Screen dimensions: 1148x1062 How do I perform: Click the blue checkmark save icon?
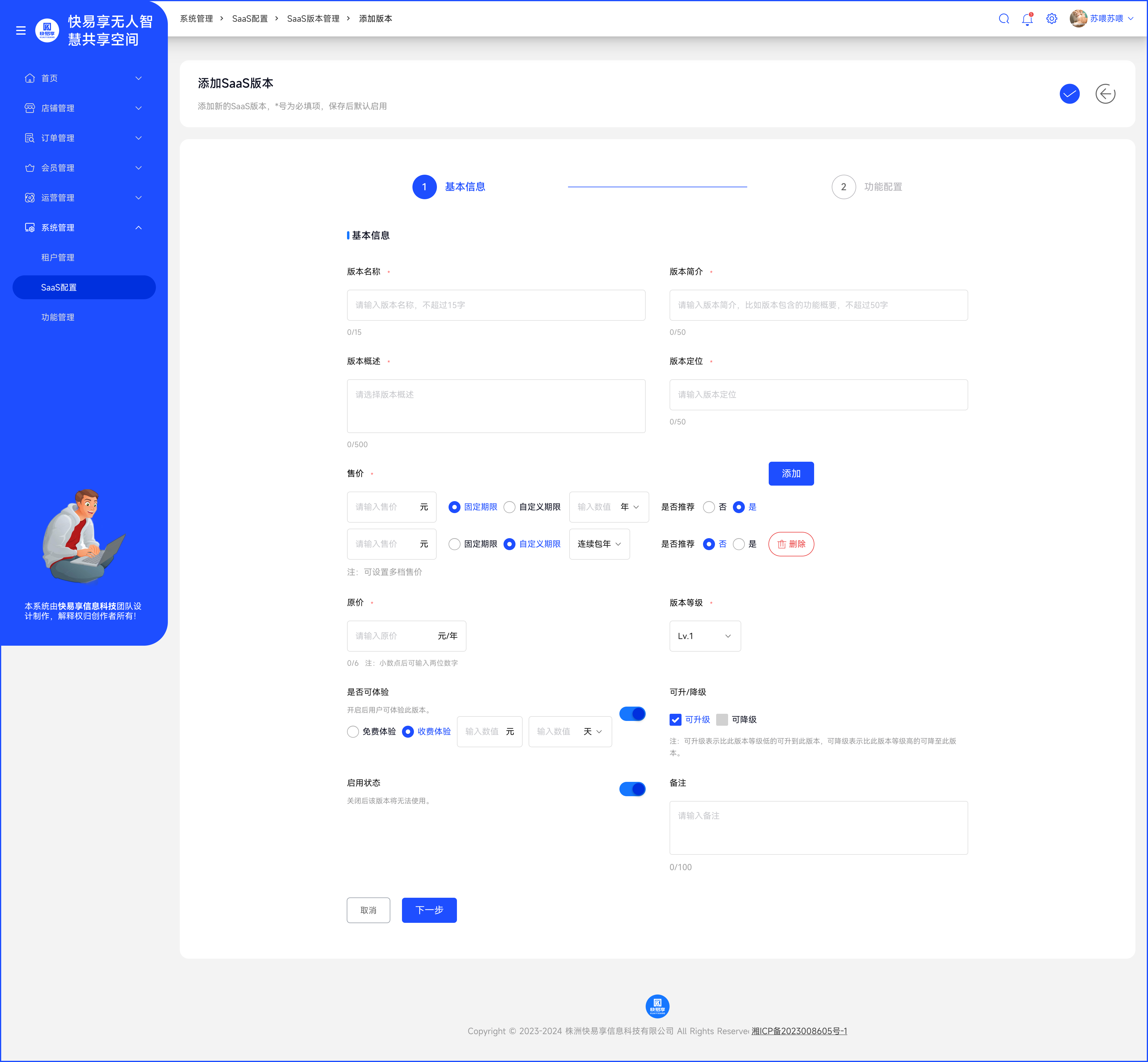[1069, 94]
